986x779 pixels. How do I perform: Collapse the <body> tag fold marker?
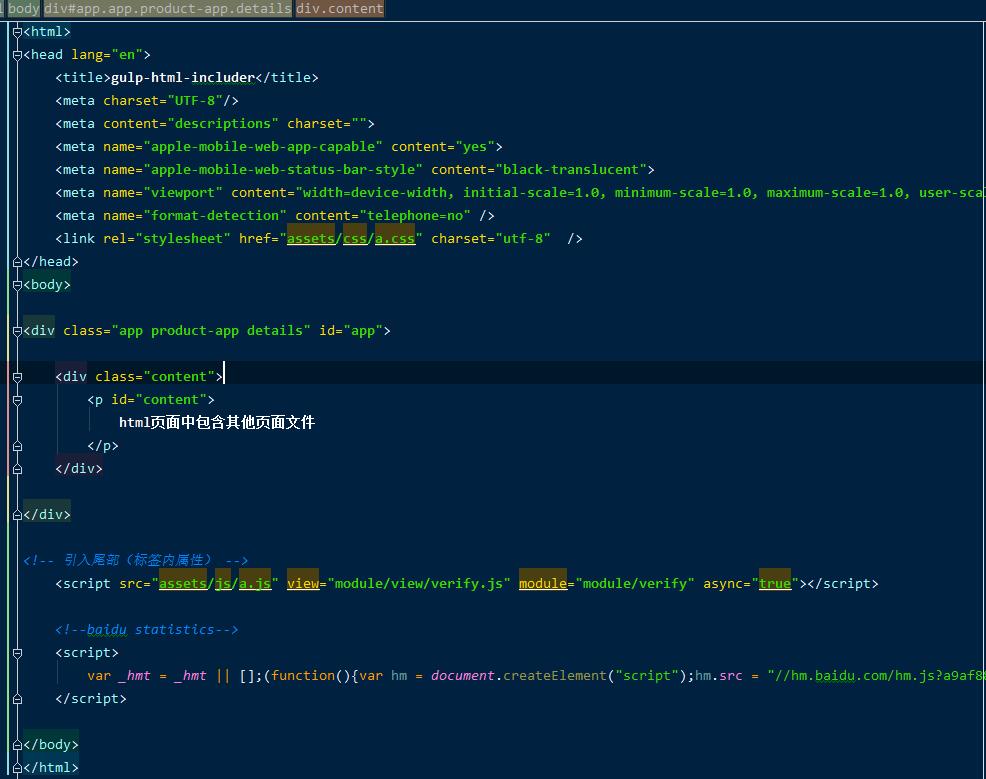pos(18,285)
